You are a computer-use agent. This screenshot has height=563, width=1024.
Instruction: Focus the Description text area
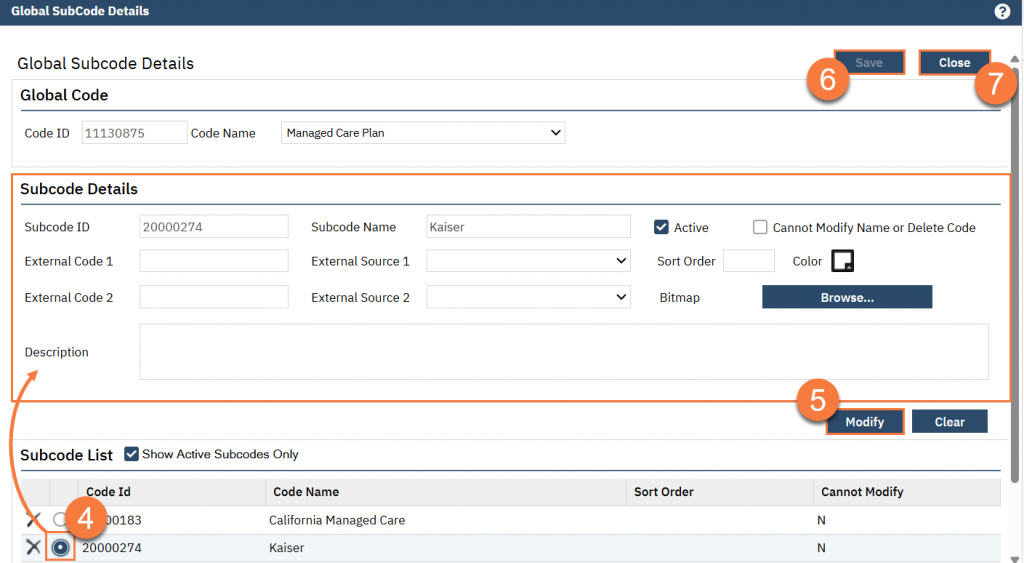click(x=563, y=351)
